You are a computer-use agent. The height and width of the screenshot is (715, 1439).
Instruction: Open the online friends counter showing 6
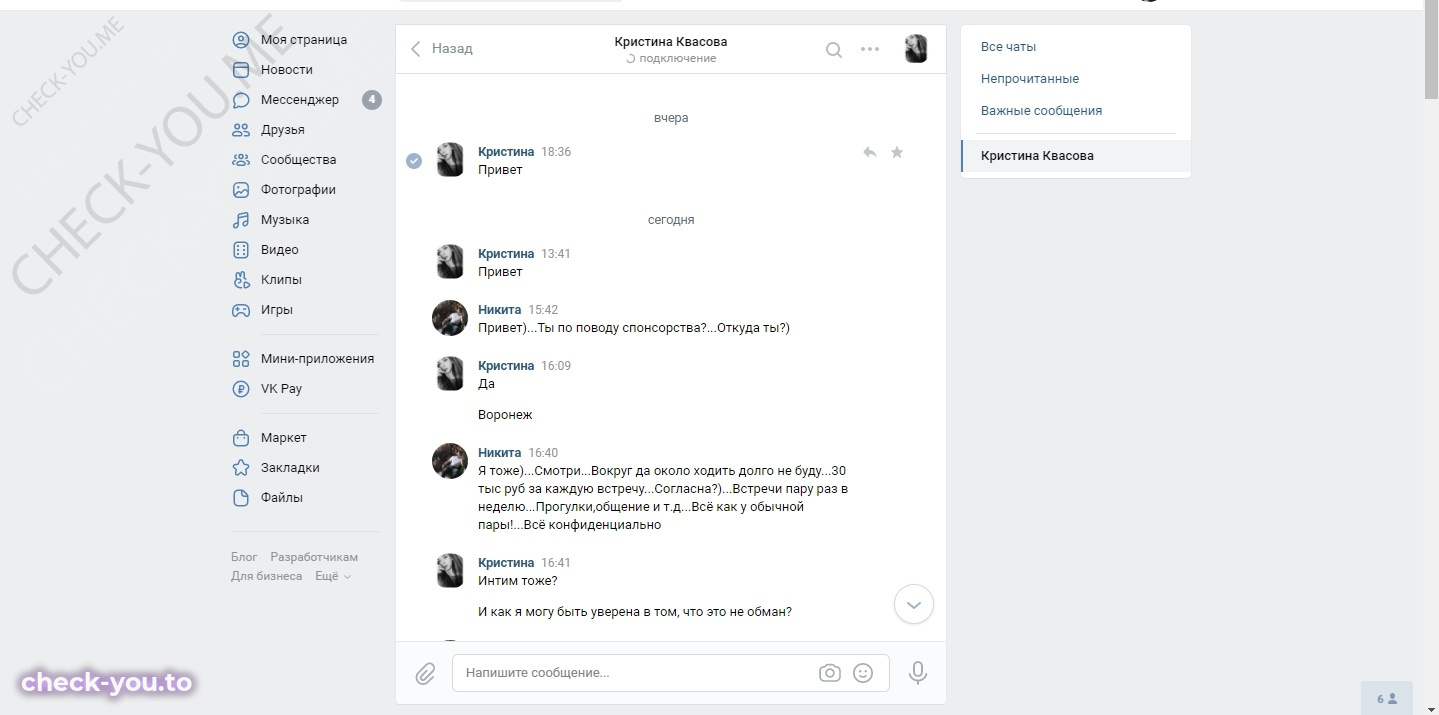click(x=1388, y=699)
